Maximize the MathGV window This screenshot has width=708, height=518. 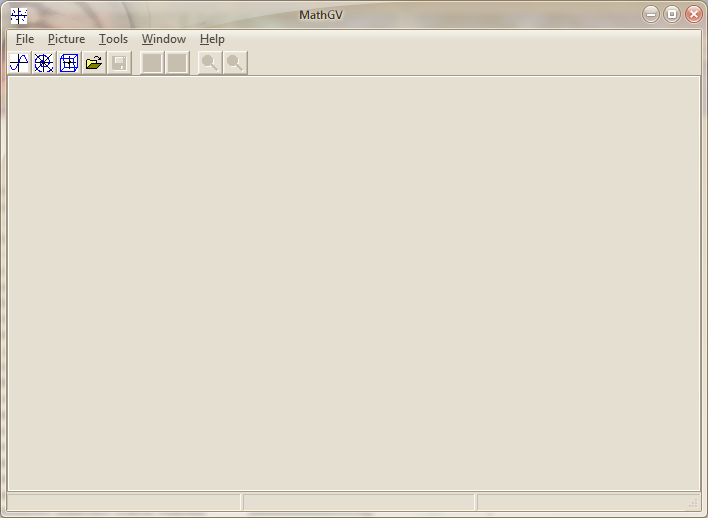click(672, 14)
